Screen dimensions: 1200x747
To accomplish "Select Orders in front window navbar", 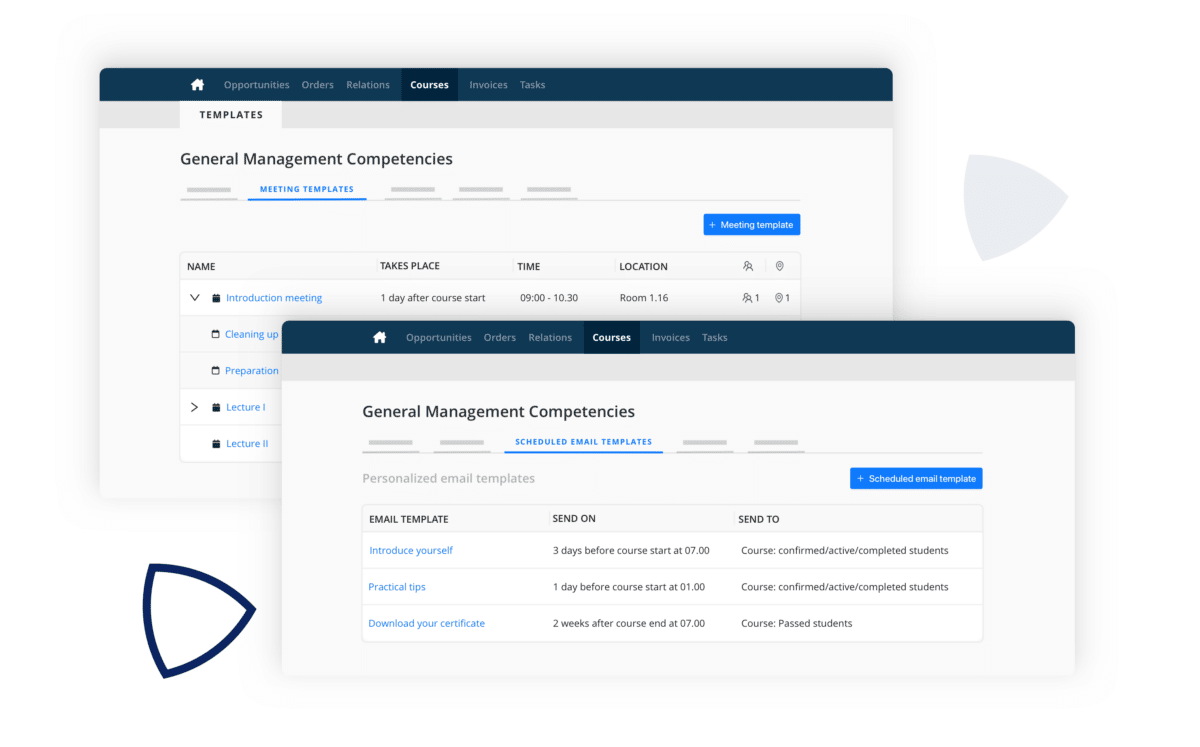I will tap(500, 338).
